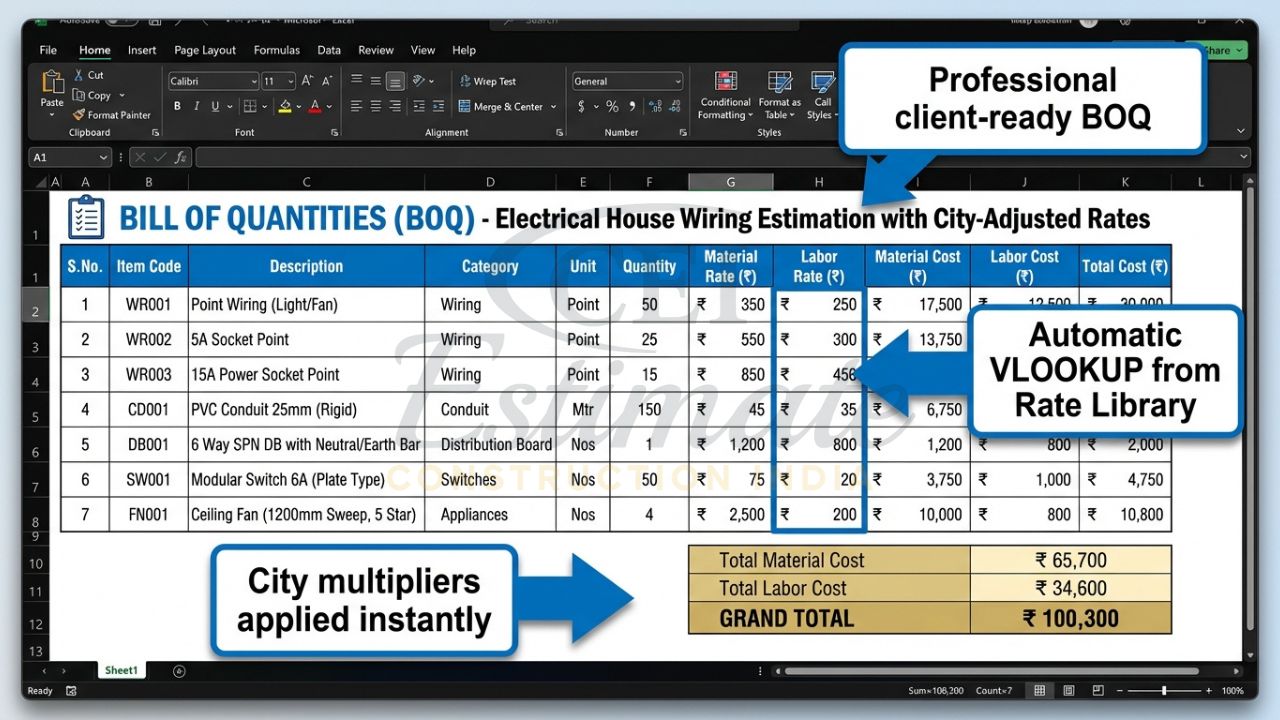Select the red Font Color swatch

[317, 106]
